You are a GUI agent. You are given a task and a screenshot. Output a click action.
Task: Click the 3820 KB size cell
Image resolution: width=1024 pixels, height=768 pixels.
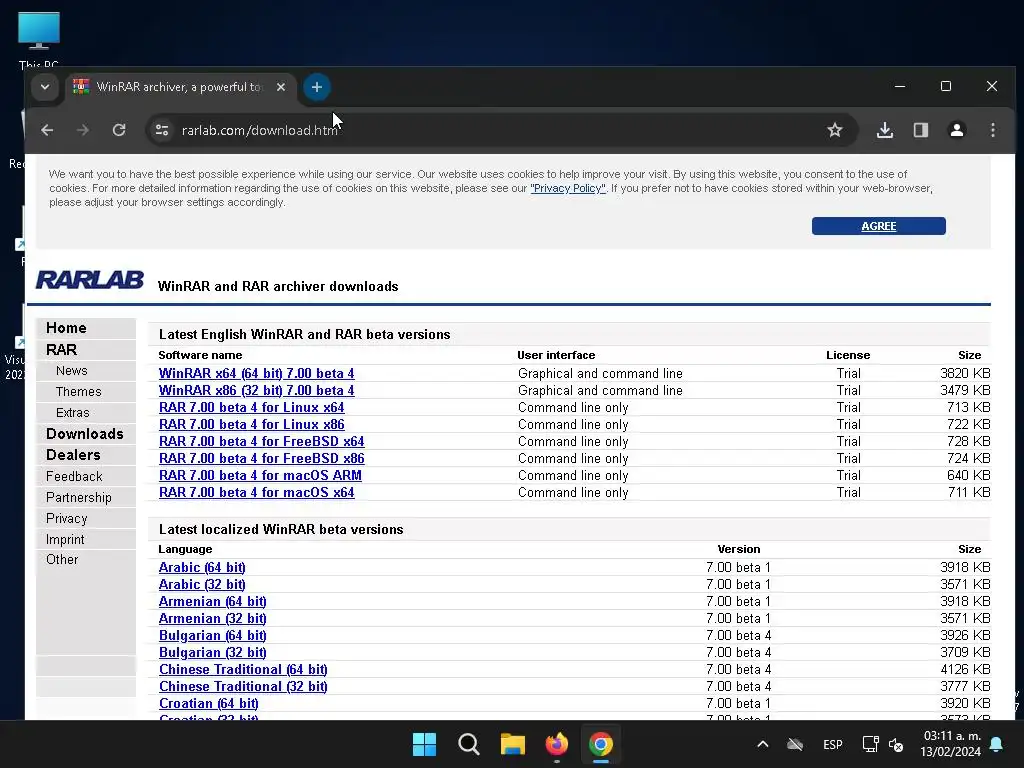pyautogui.click(x=965, y=374)
